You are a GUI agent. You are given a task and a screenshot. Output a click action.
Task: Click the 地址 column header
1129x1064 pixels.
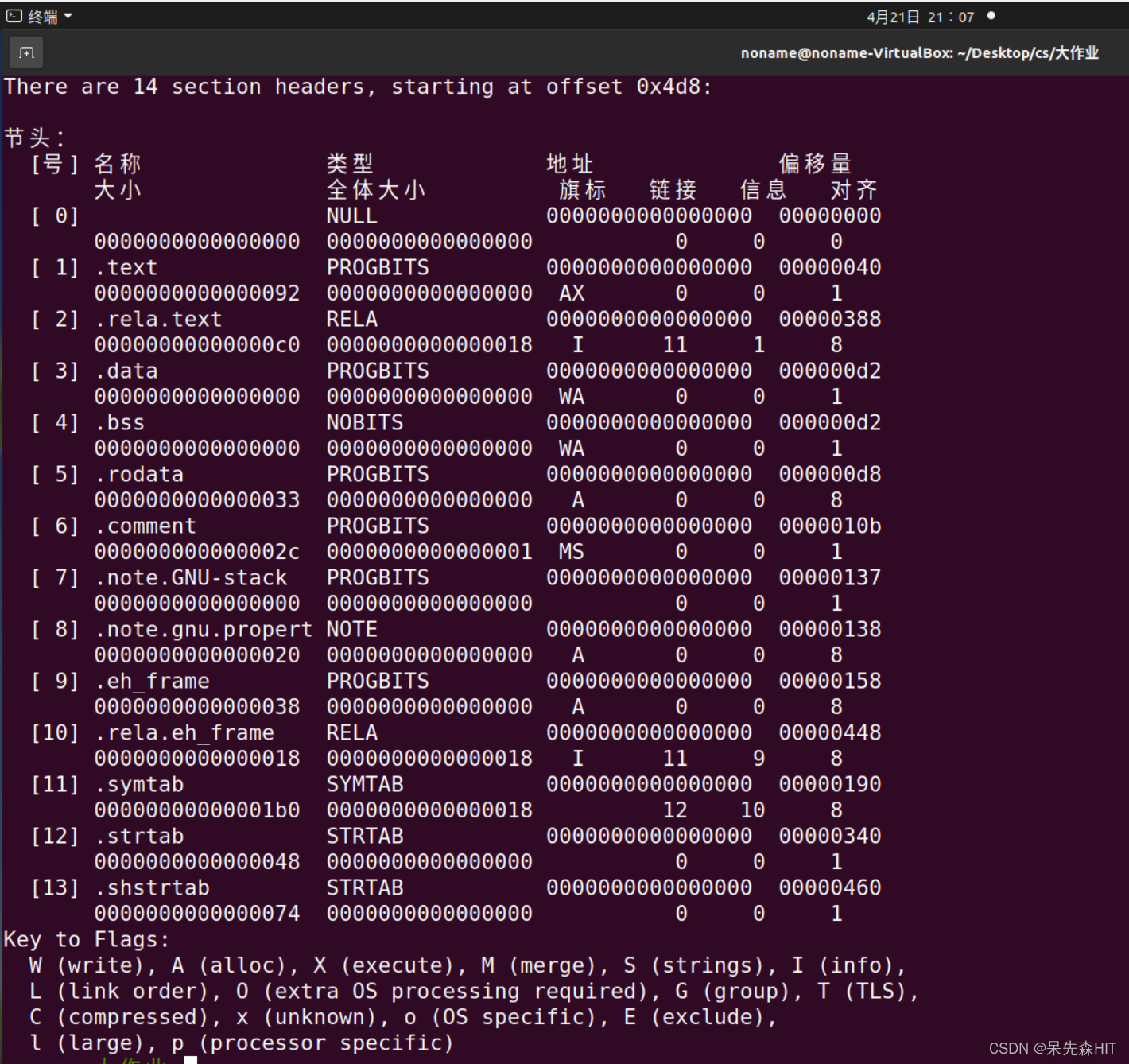570,164
